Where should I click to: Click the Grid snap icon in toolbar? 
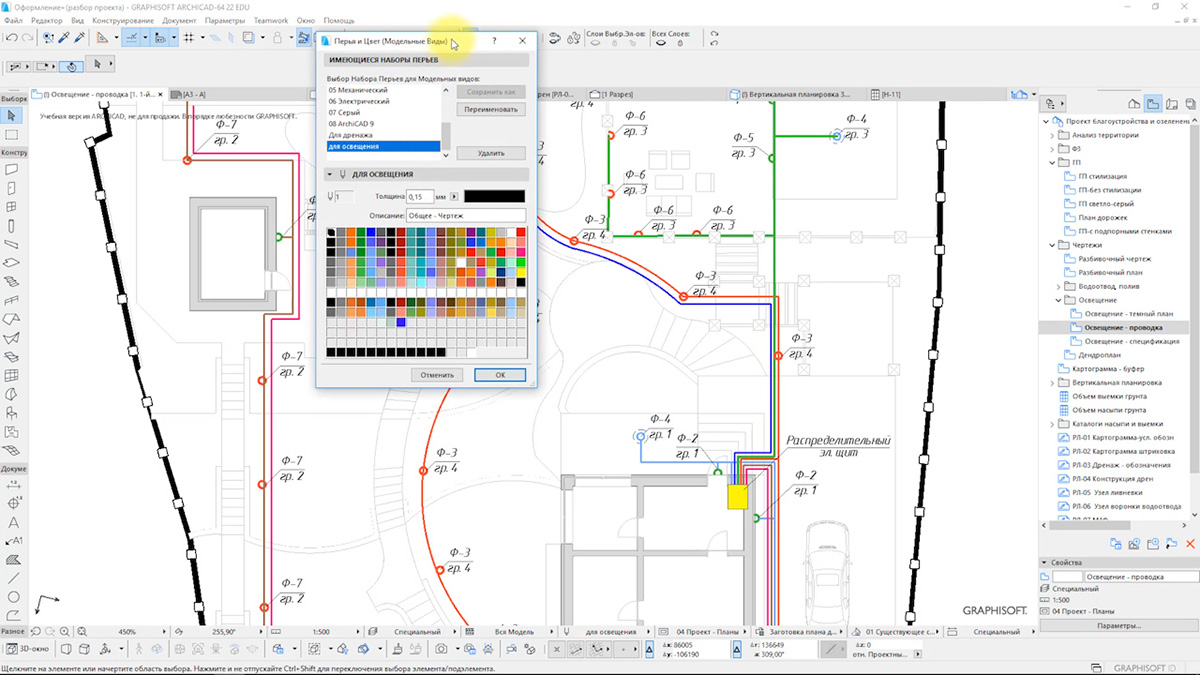point(189,37)
